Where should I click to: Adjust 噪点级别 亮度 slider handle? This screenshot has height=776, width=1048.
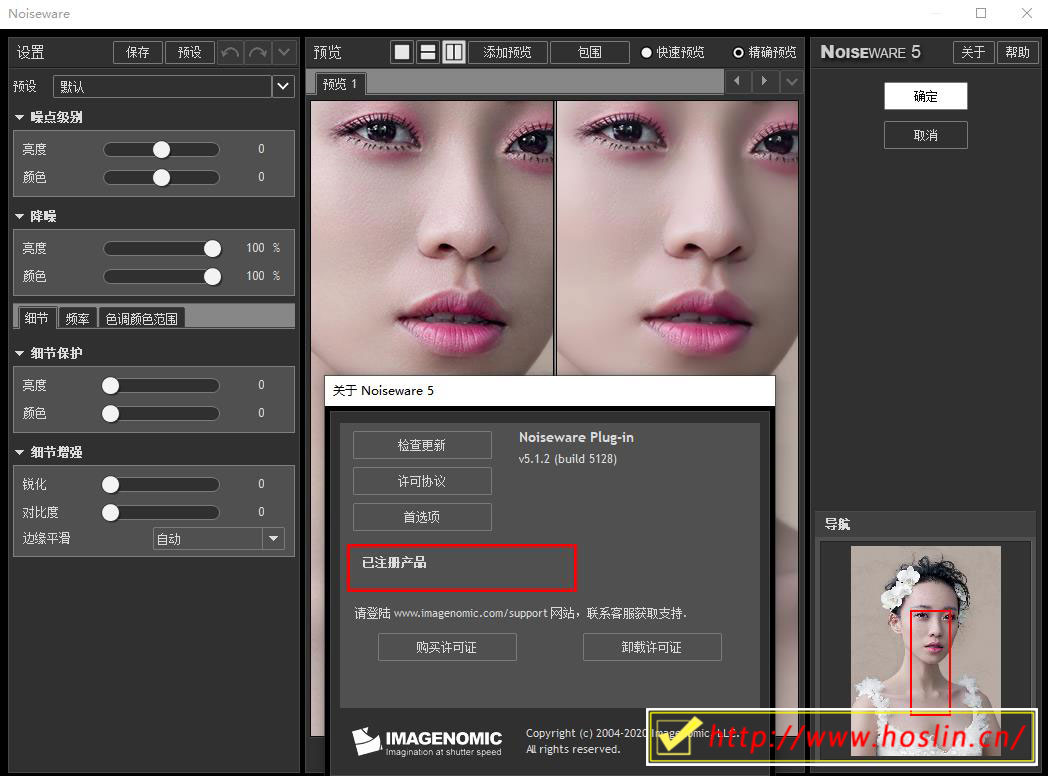point(161,150)
